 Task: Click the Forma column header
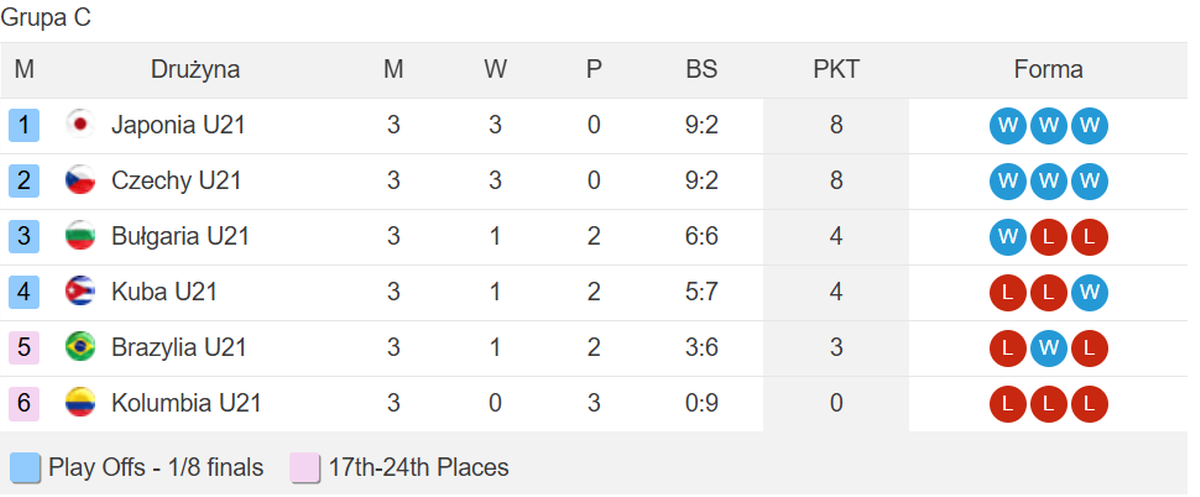coord(1048,70)
